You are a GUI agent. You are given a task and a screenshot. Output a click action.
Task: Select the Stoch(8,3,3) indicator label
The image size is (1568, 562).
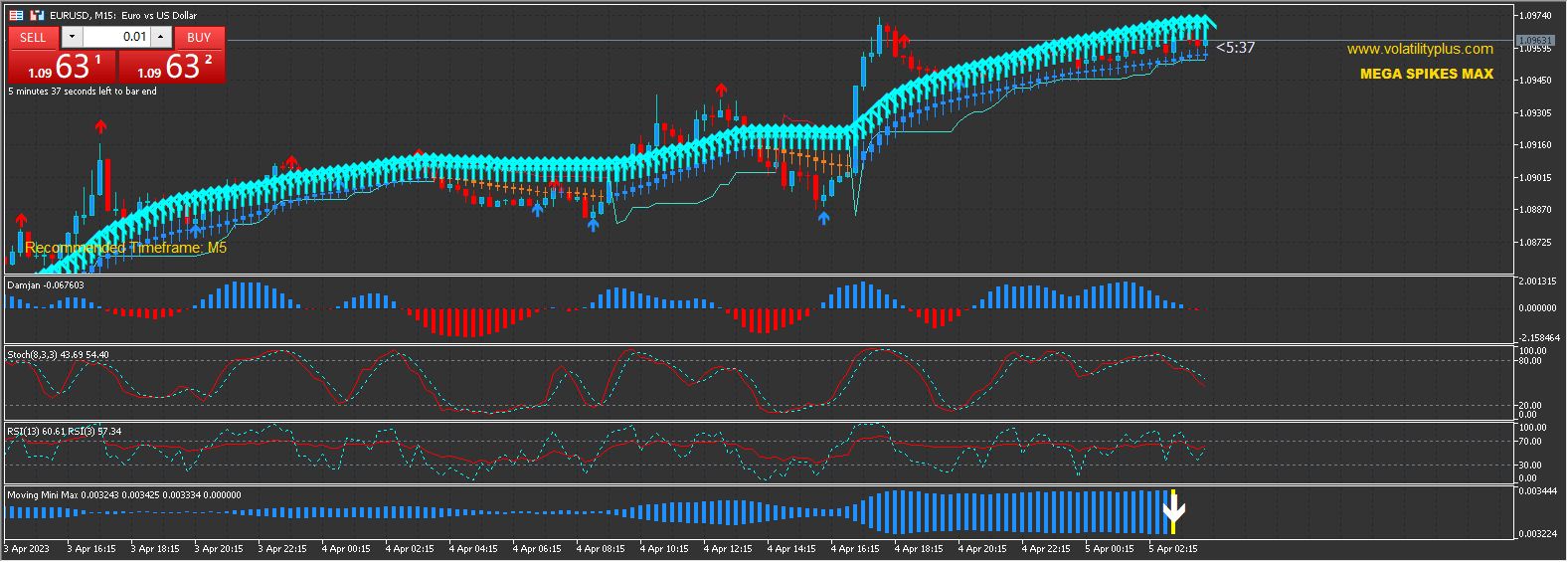[x=58, y=355]
